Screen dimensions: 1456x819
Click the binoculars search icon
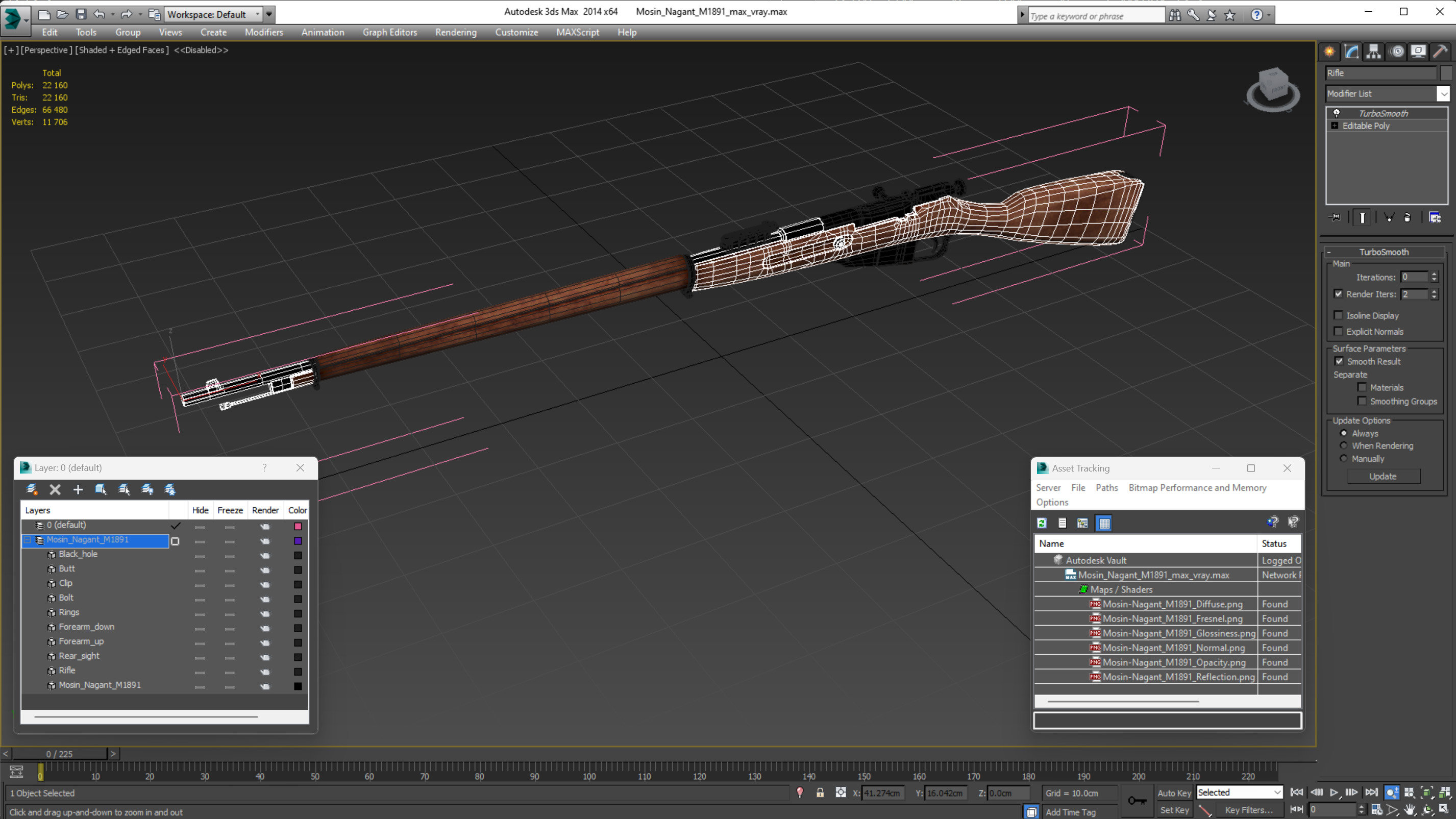point(1174,15)
